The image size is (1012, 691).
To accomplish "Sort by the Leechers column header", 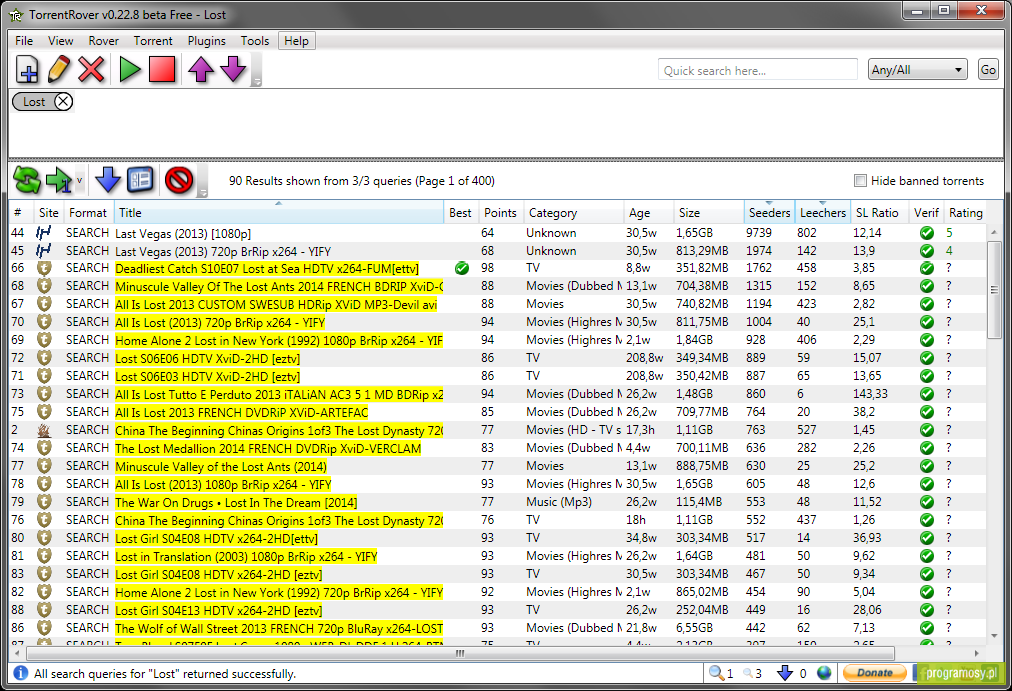I will pos(823,212).
